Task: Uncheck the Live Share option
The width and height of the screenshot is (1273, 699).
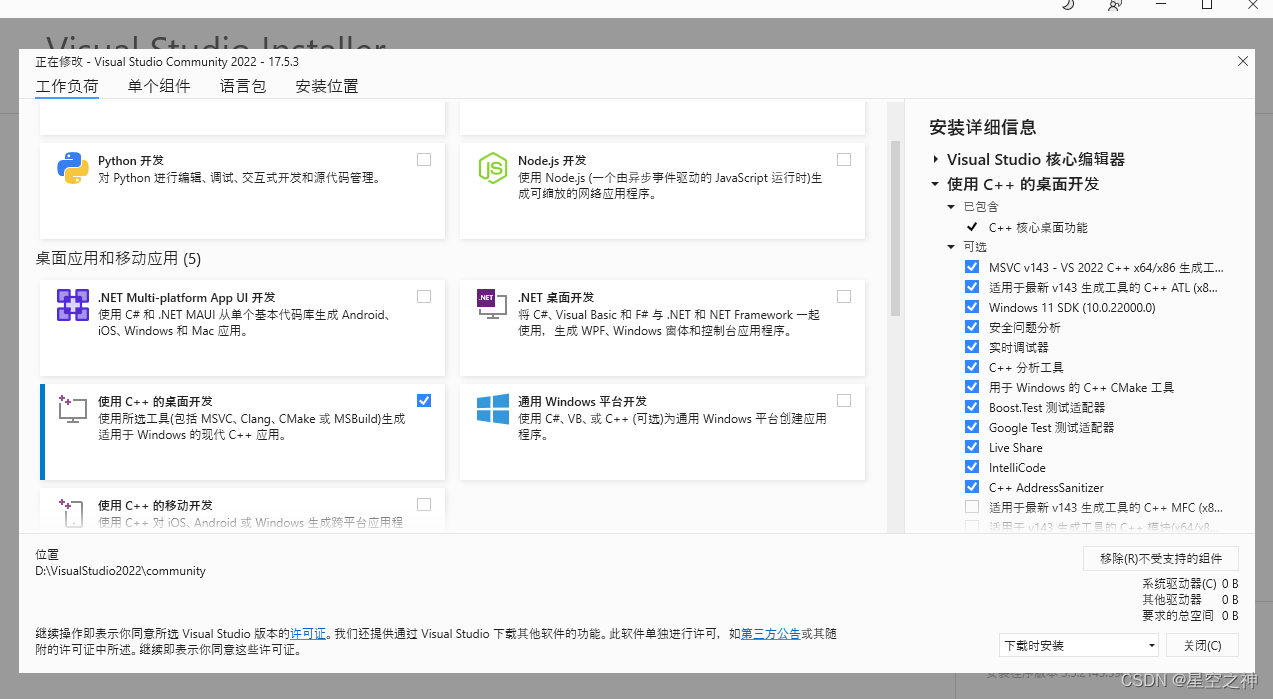Action: tap(972, 447)
